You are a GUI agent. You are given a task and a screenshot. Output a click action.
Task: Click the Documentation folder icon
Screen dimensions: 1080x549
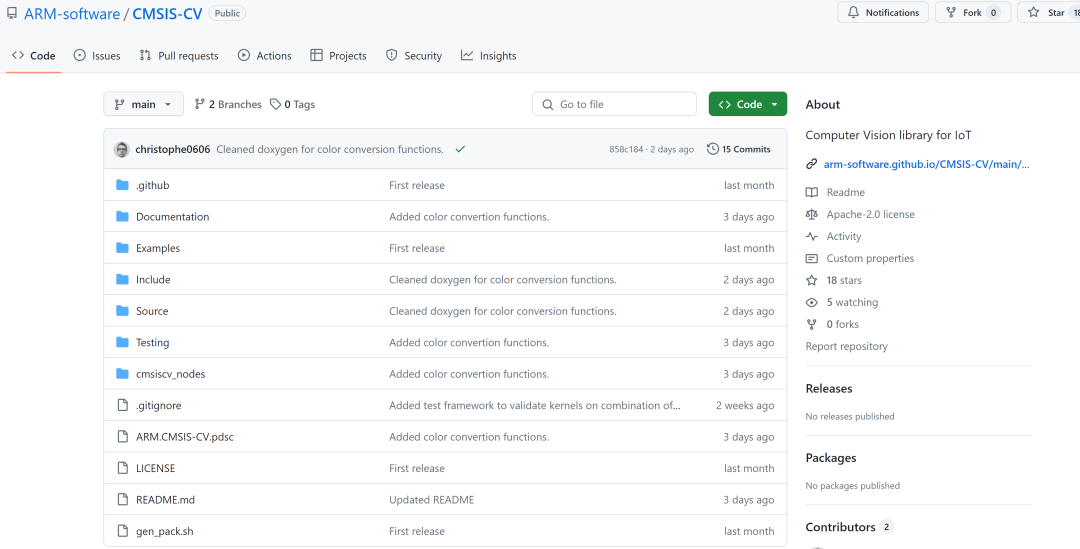tap(123, 216)
